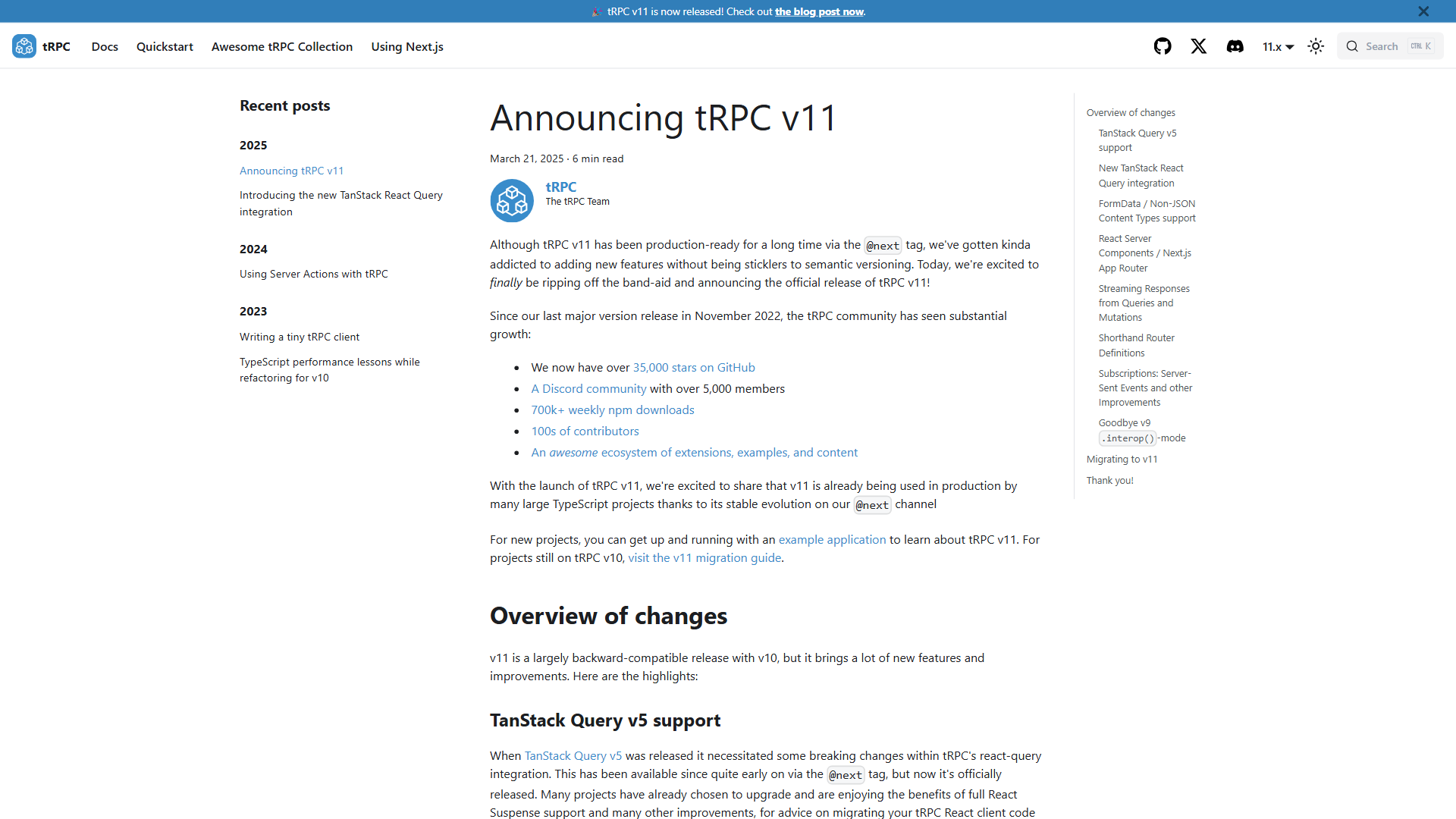The image size is (1456, 819).
Task: Open Using Server Actions with tRPC post
Action: coord(314,274)
